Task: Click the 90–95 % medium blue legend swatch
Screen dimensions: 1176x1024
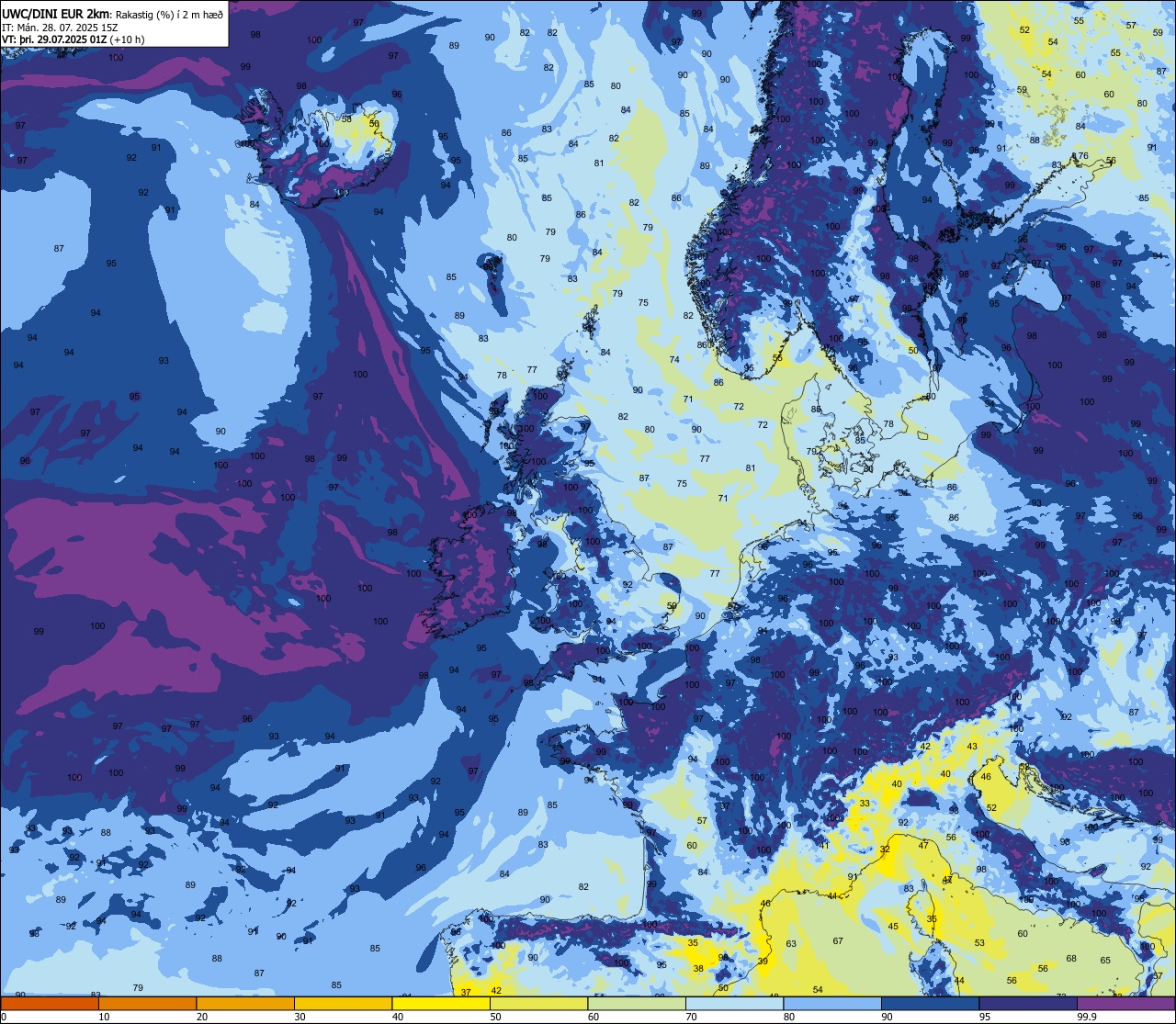Action: 930,1003
